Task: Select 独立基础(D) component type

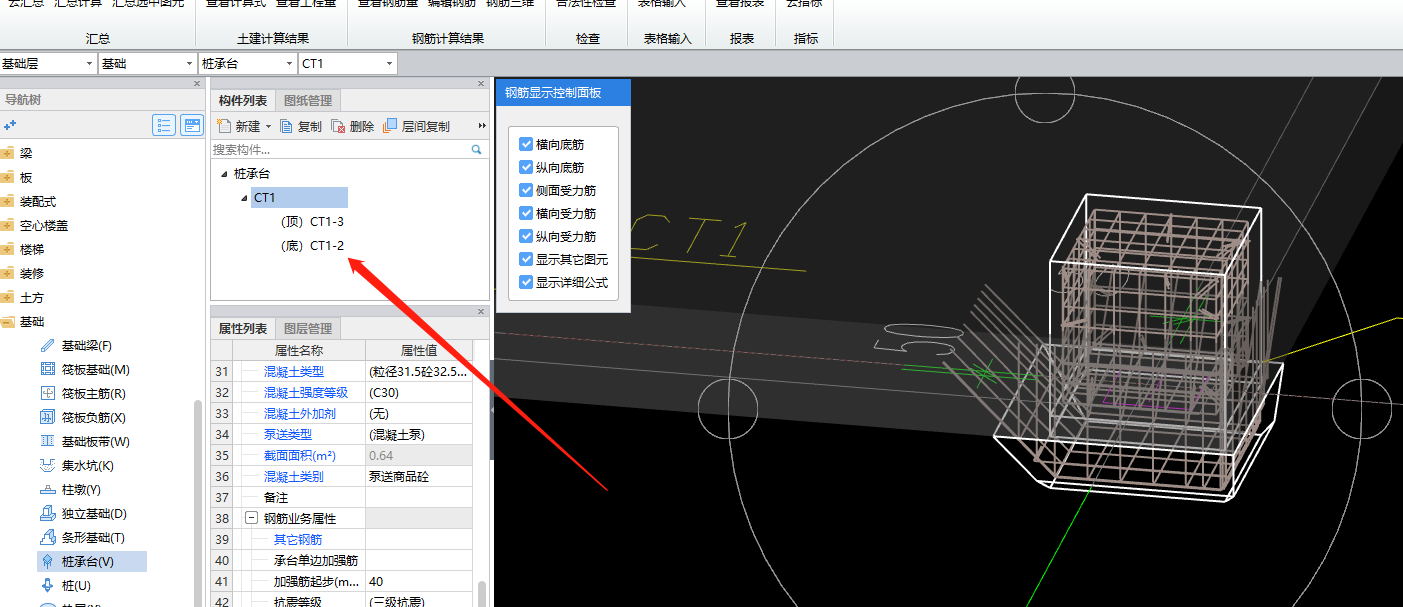Action: [x=93, y=514]
